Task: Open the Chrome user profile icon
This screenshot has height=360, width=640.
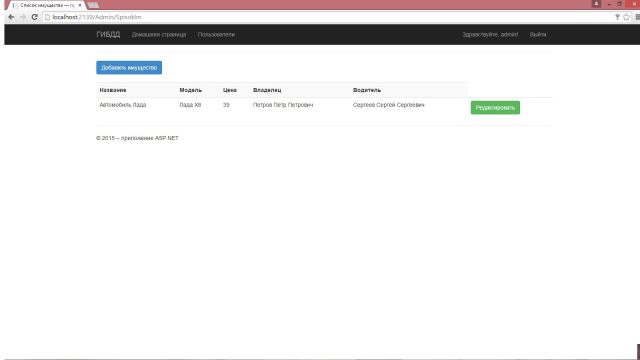Action: (x=596, y=3)
